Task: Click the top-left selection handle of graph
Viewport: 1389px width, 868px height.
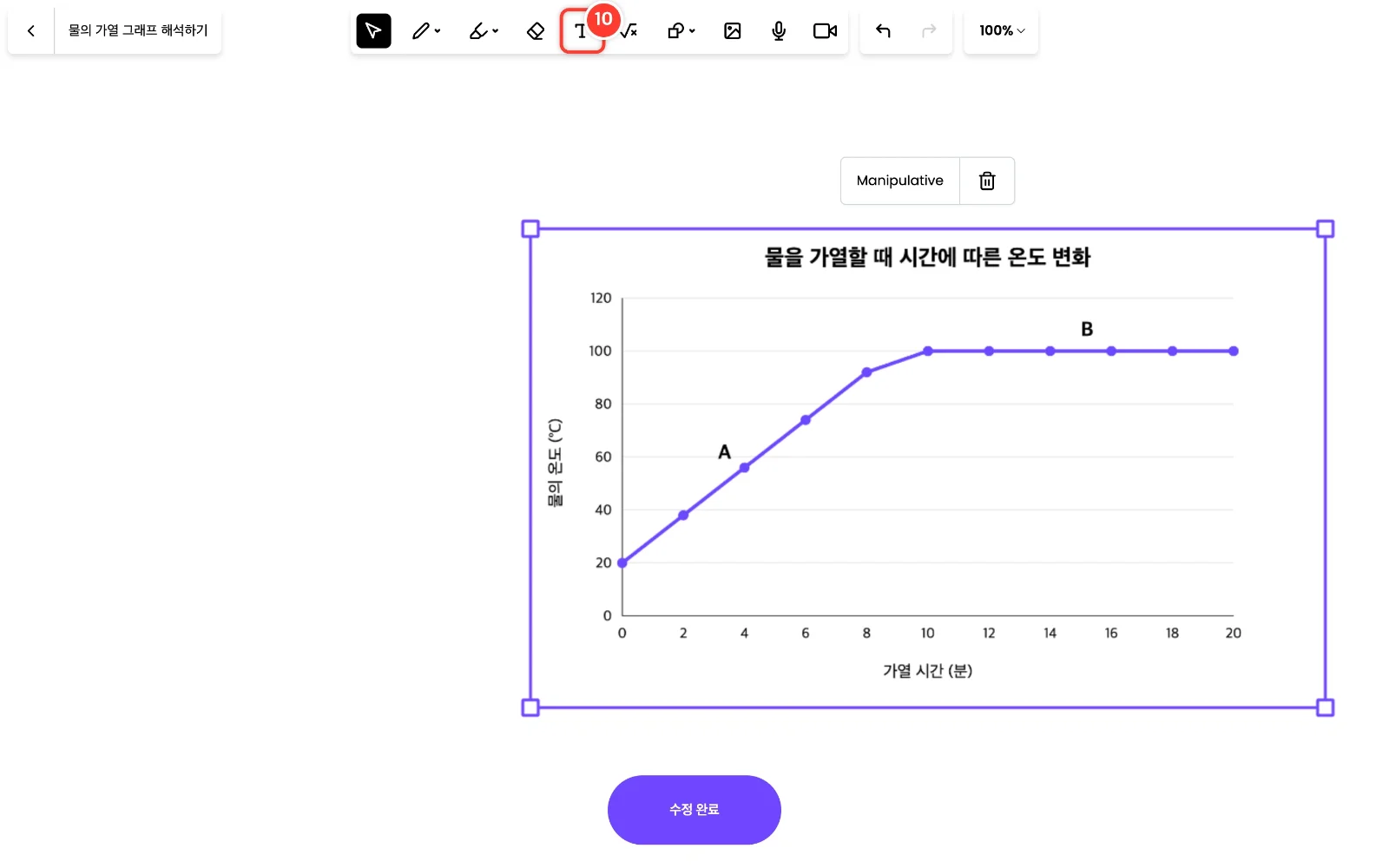Action: click(530, 229)
